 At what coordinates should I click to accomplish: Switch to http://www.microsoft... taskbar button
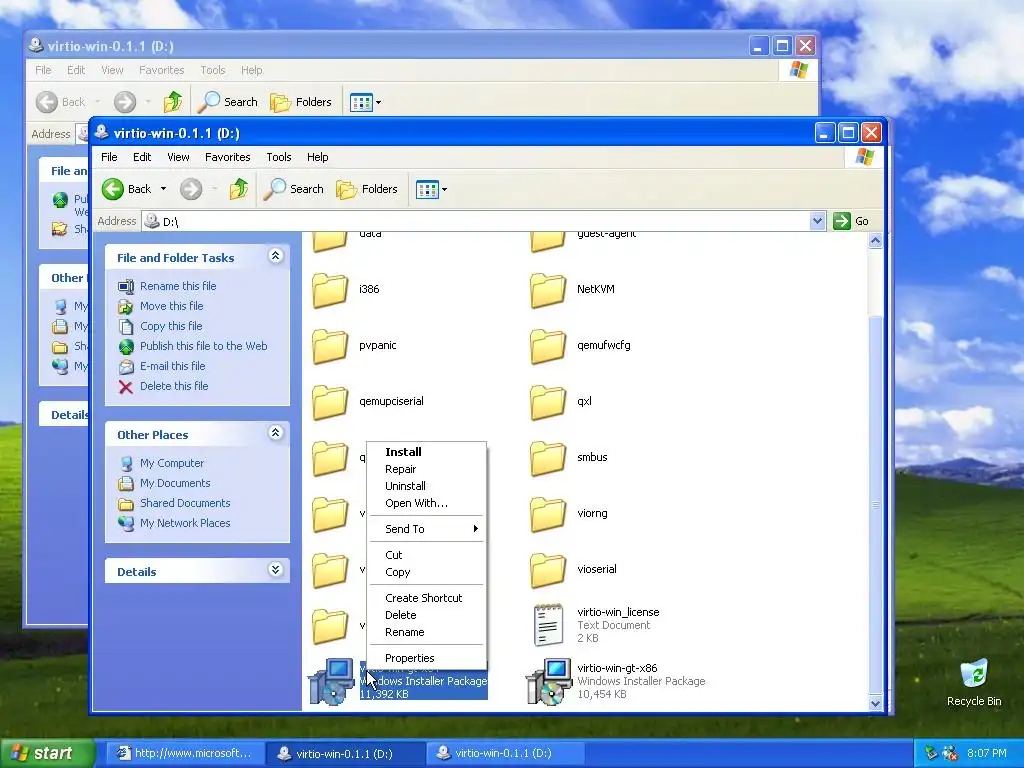(x=184, y=754)
